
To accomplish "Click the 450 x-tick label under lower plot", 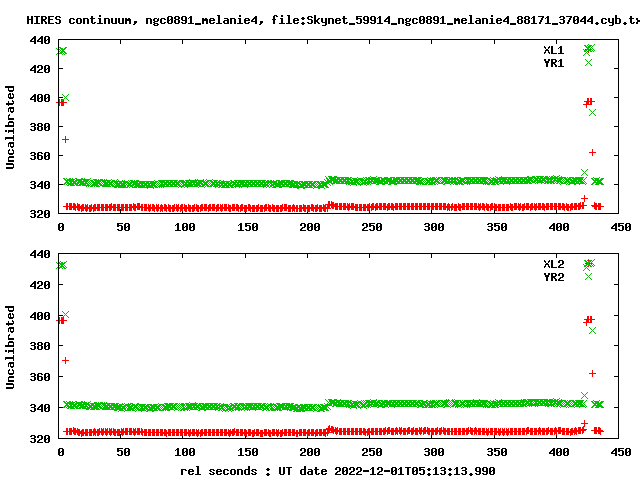I will point(621,452).
